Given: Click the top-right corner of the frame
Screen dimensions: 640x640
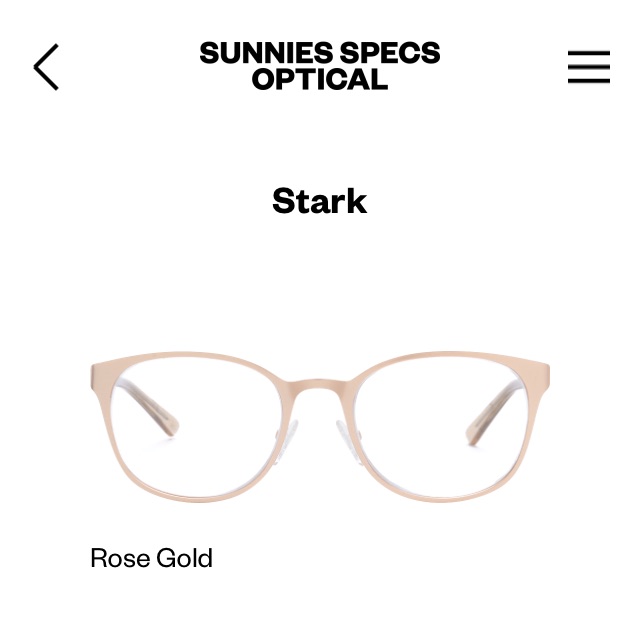Looking at the screenshot, I should [x=543, y=365].
